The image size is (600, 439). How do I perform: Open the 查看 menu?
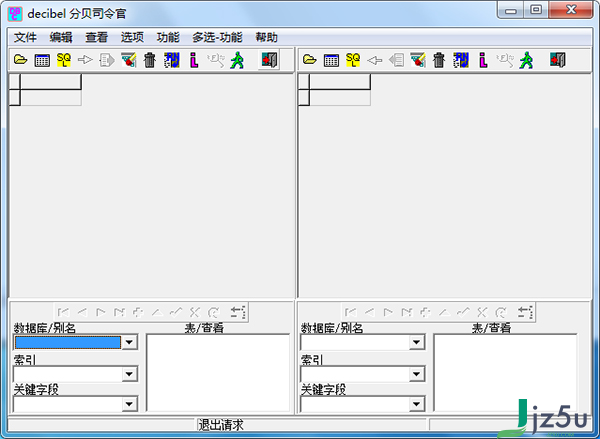[96, 37]
